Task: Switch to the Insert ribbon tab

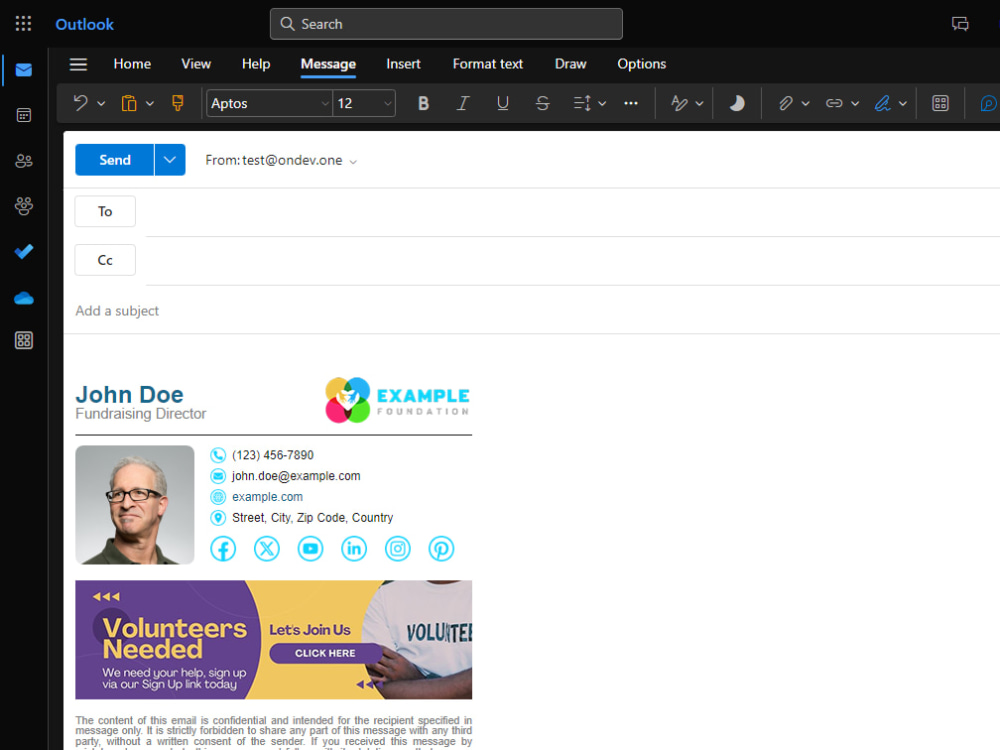Action: tap(403, 64)
